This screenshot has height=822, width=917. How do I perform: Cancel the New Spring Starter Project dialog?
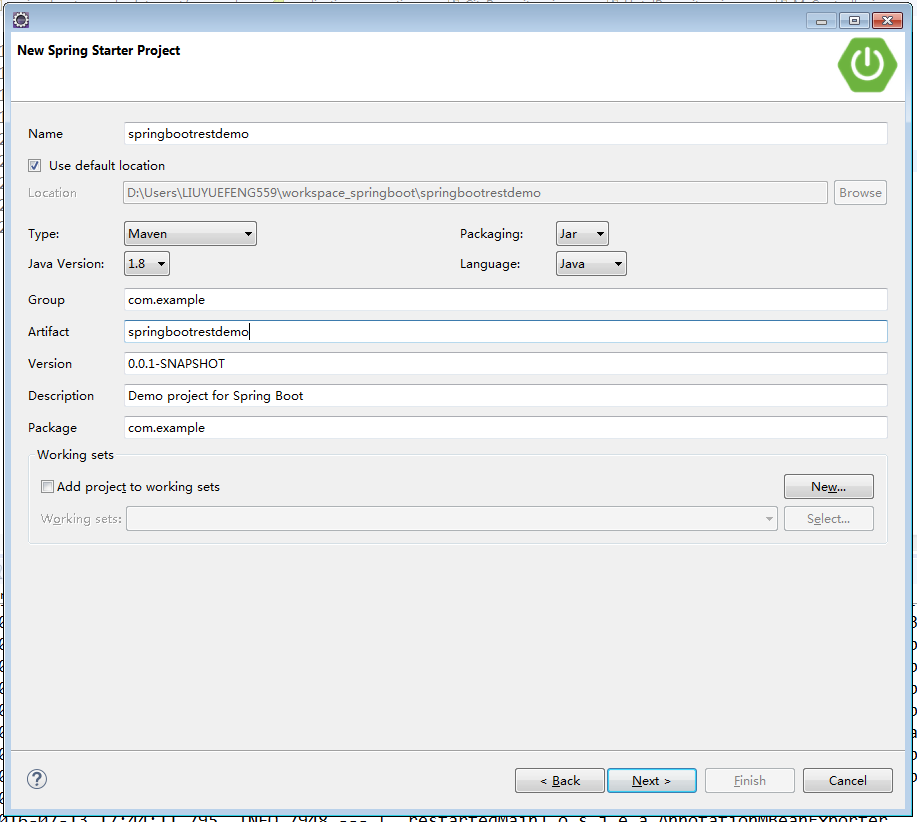(847, 780)
